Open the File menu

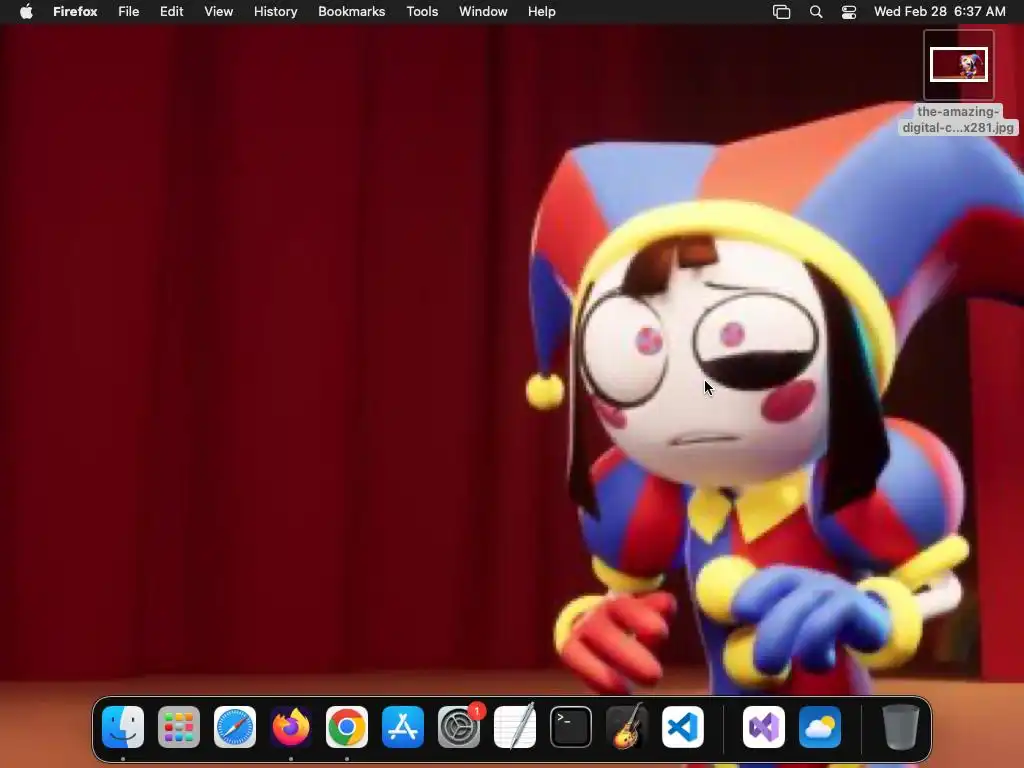tap(129, 12)
